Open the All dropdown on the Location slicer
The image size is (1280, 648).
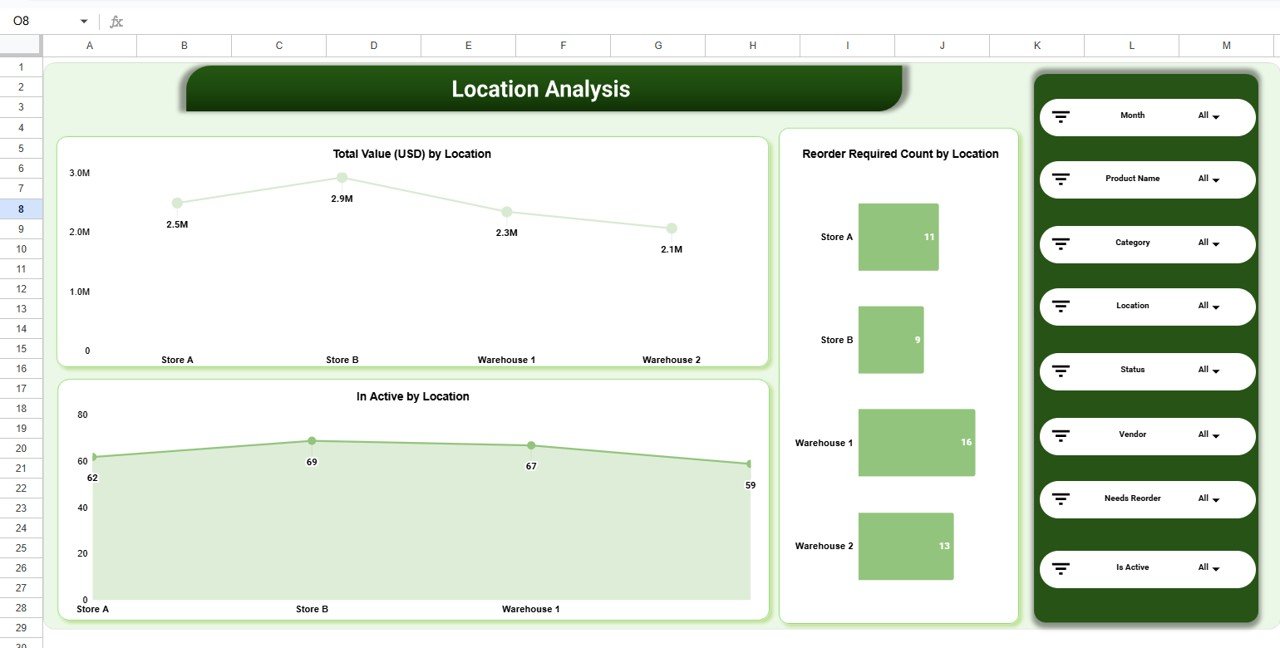tap(1215, 307)
